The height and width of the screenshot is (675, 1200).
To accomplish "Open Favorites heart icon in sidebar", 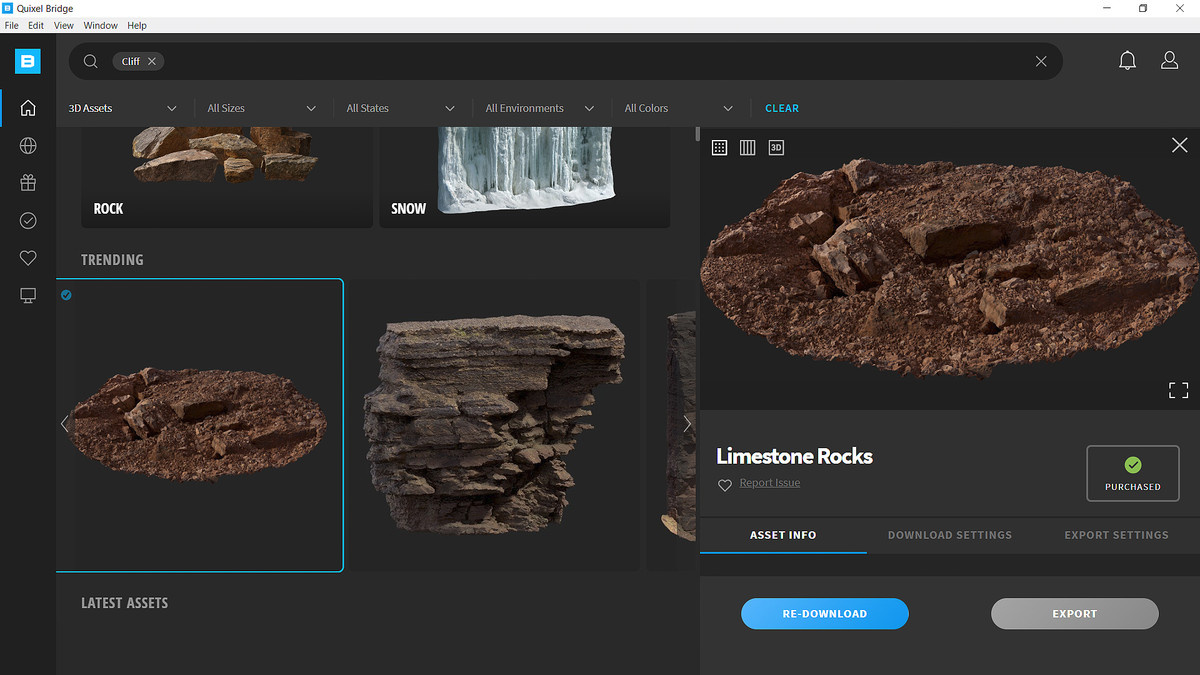I will [28, 258].
